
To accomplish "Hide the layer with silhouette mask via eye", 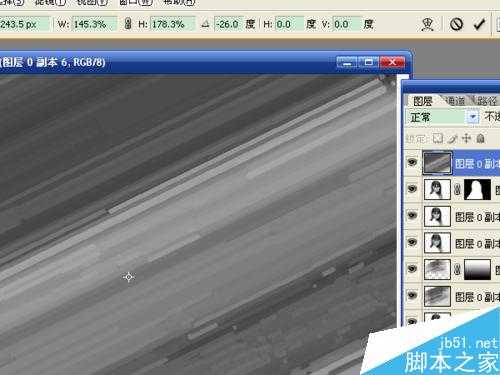I will [412, 189].
